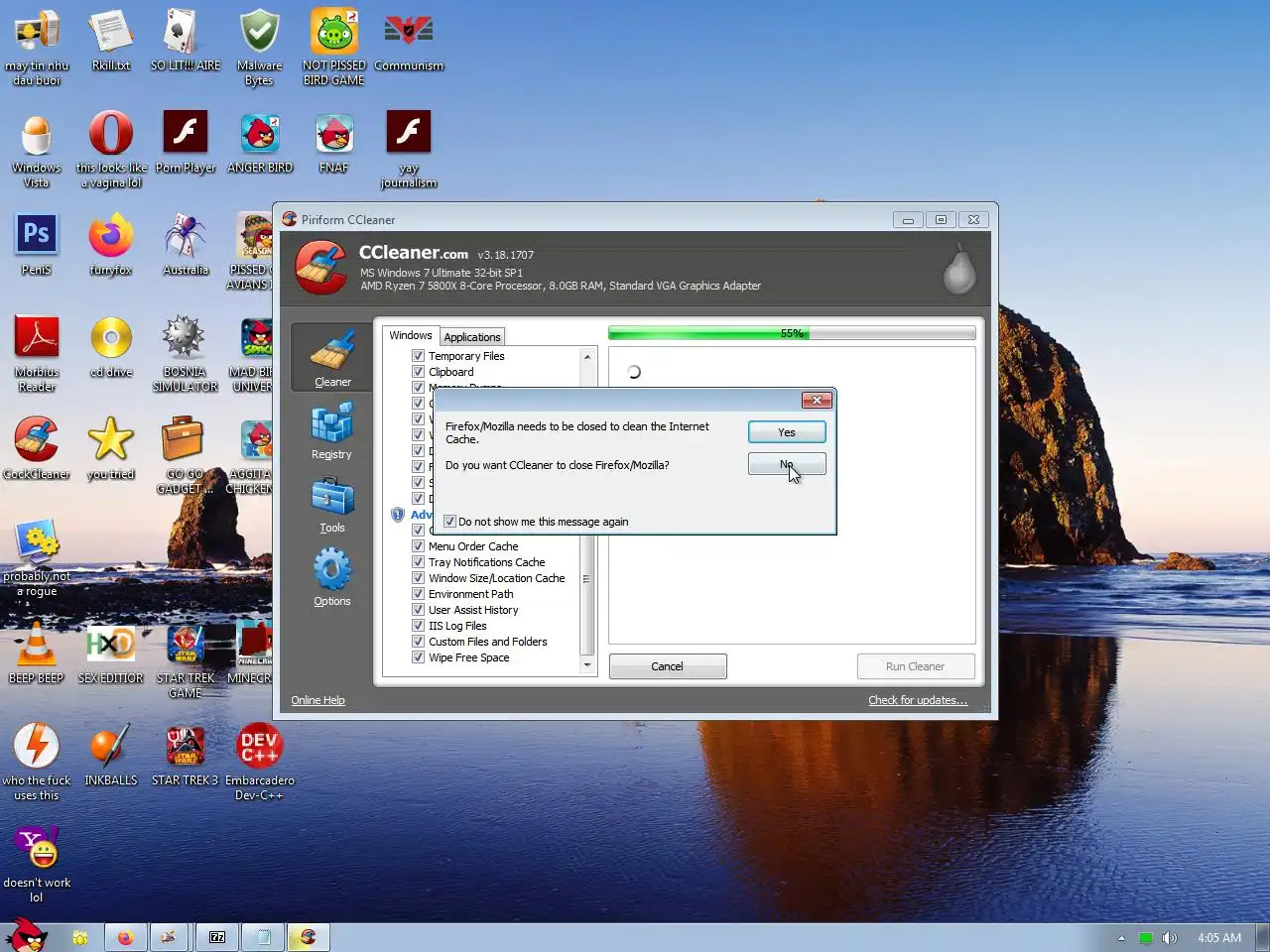Cancel the running cleaning operation

point(668,666)
